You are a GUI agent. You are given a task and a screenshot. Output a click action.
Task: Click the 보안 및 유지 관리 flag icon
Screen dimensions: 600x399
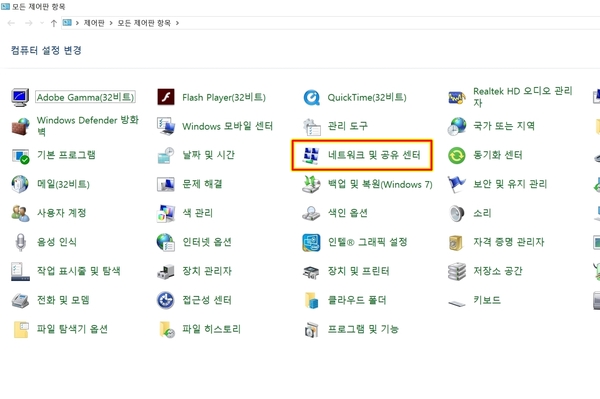point(457,184)
